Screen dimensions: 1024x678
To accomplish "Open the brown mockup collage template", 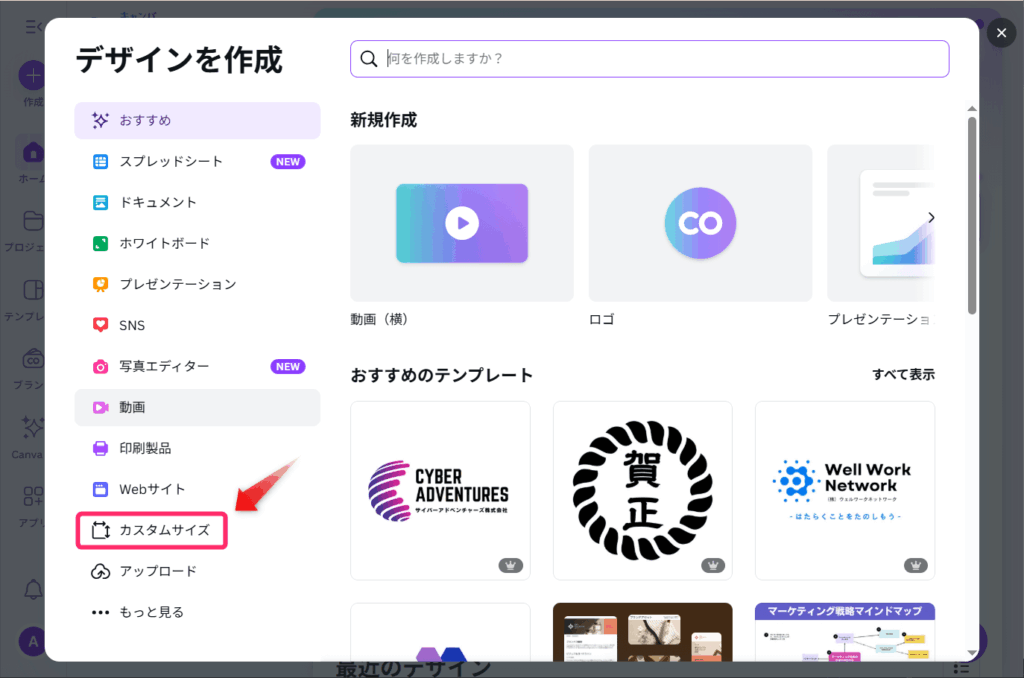I will [x=643, y=632].
